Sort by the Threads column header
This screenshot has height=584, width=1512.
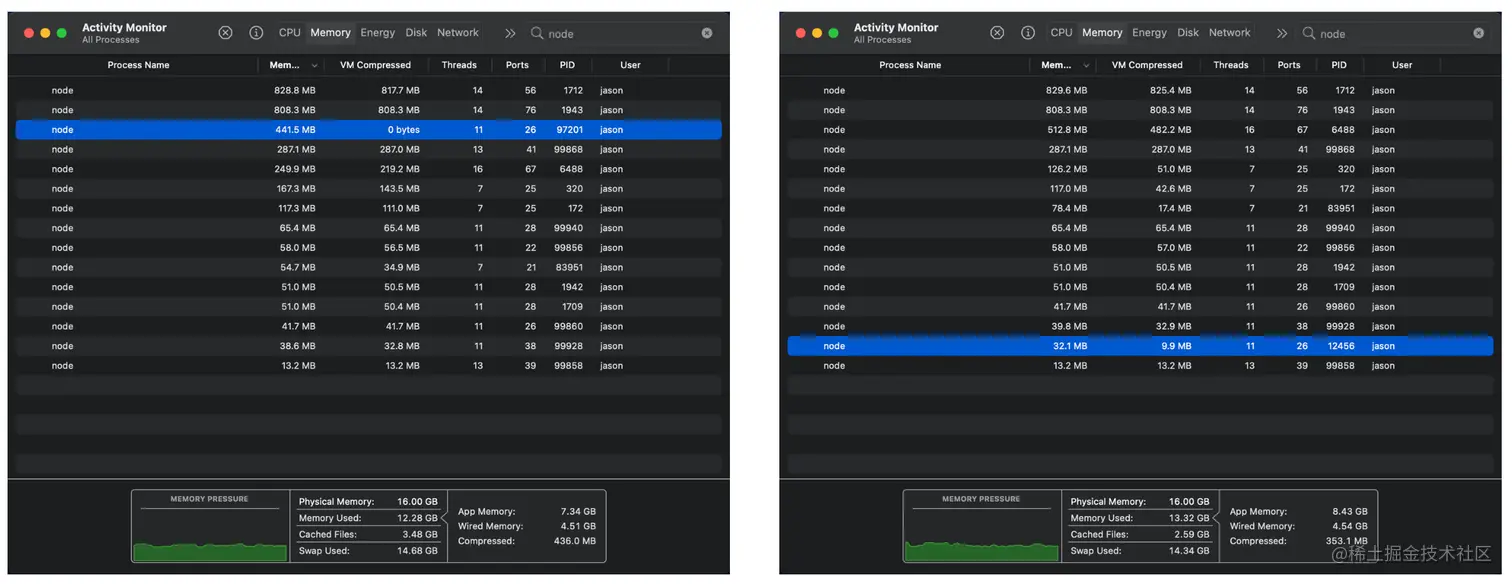[x=459, y=65]
